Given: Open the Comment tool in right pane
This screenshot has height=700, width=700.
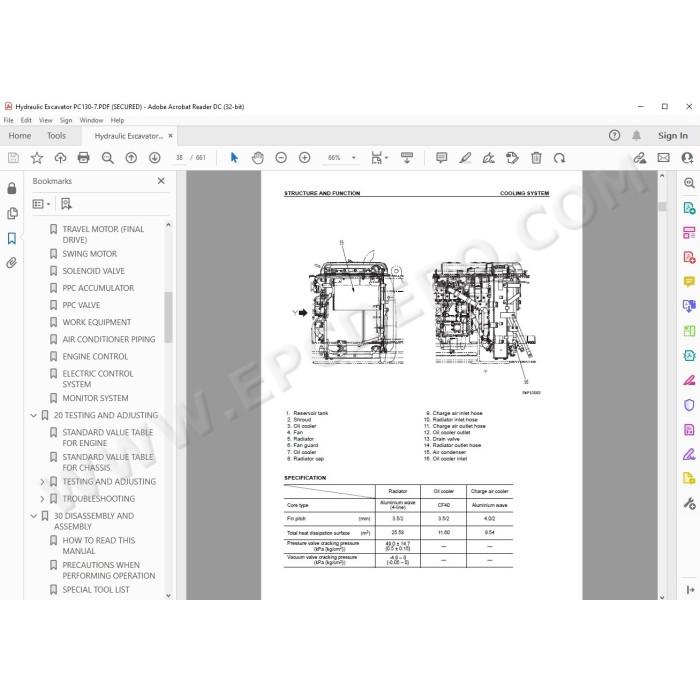Looking at the screenshot, I should pos(689,282).
